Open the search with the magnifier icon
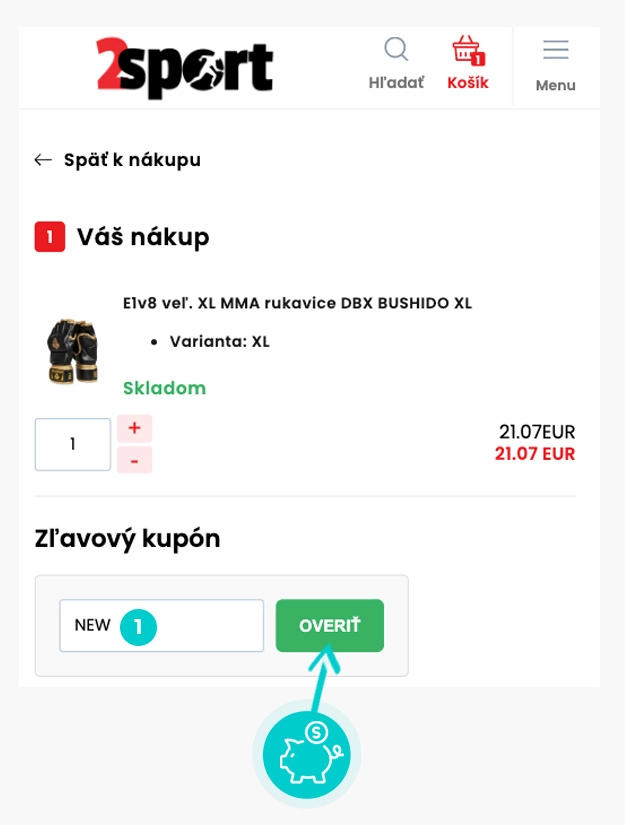This screenshot has width=625, height=825. [x=398, y=47]
